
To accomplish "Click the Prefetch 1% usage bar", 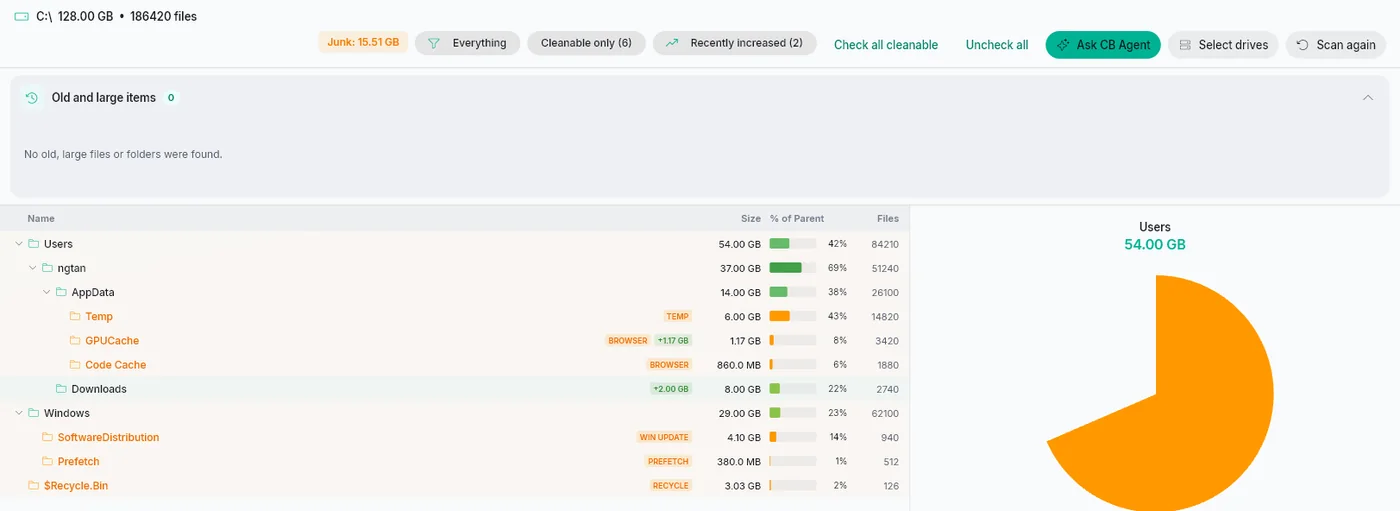I will [x=793, y=461].
